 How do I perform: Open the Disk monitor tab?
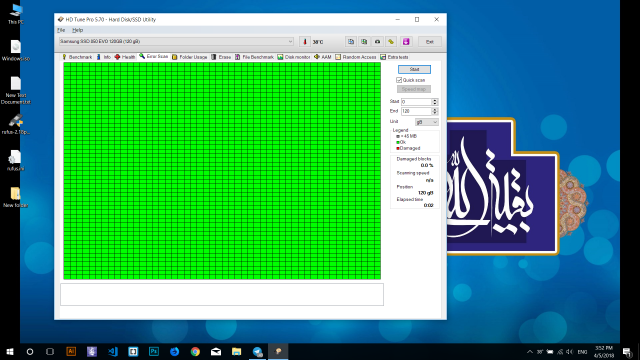coord(294,57)
